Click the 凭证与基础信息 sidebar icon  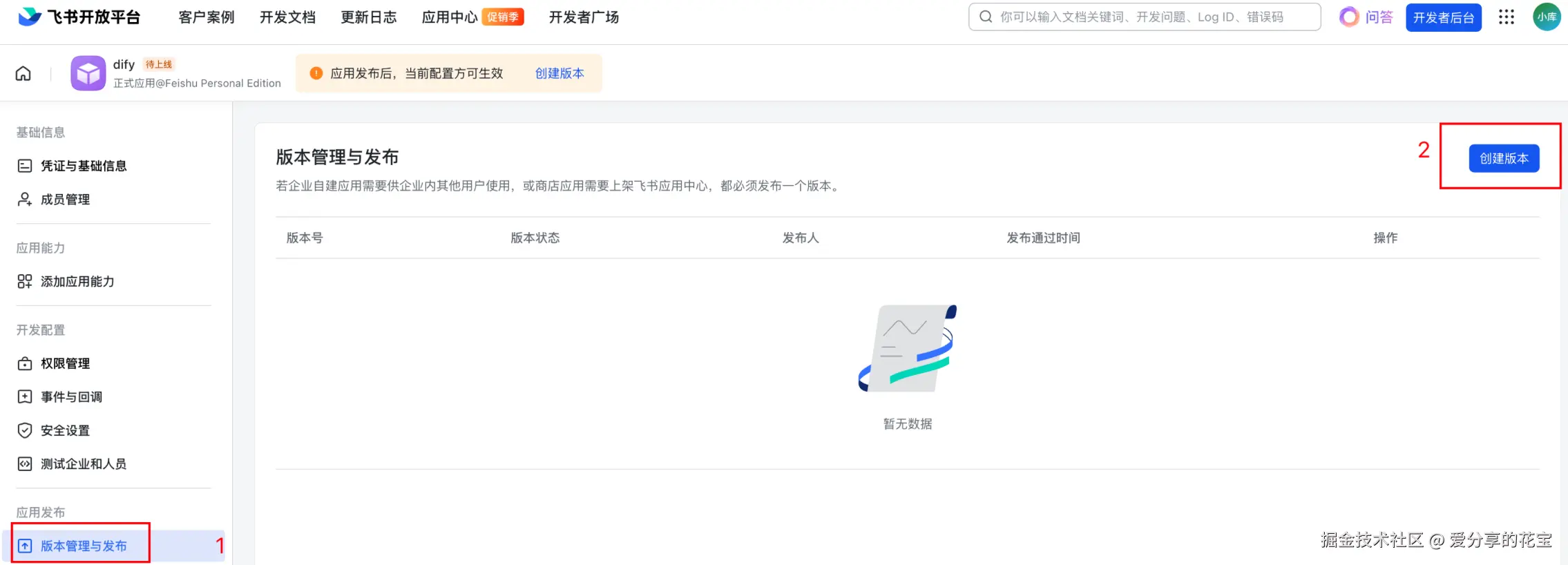coord(25,166)
